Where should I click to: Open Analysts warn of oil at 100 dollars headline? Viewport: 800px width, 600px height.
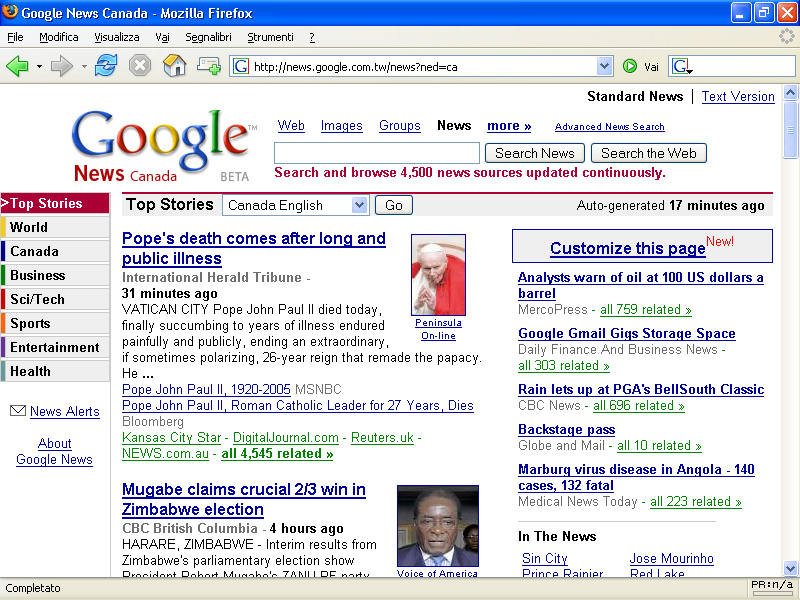point(640,285)
